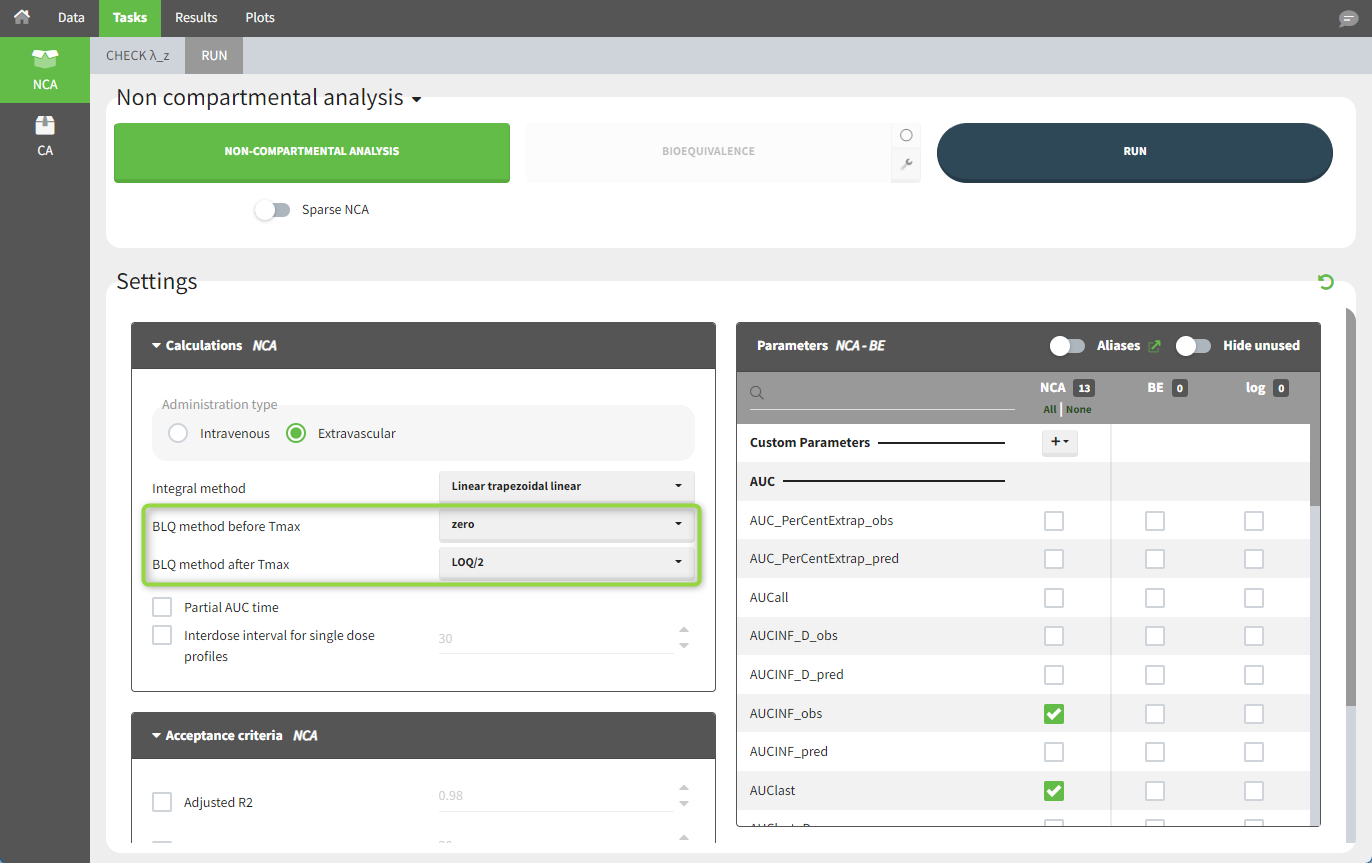Open the CA section in sidebar
Screen dimensions: 1372x863
pyautogui.click(x=45, y=135)
